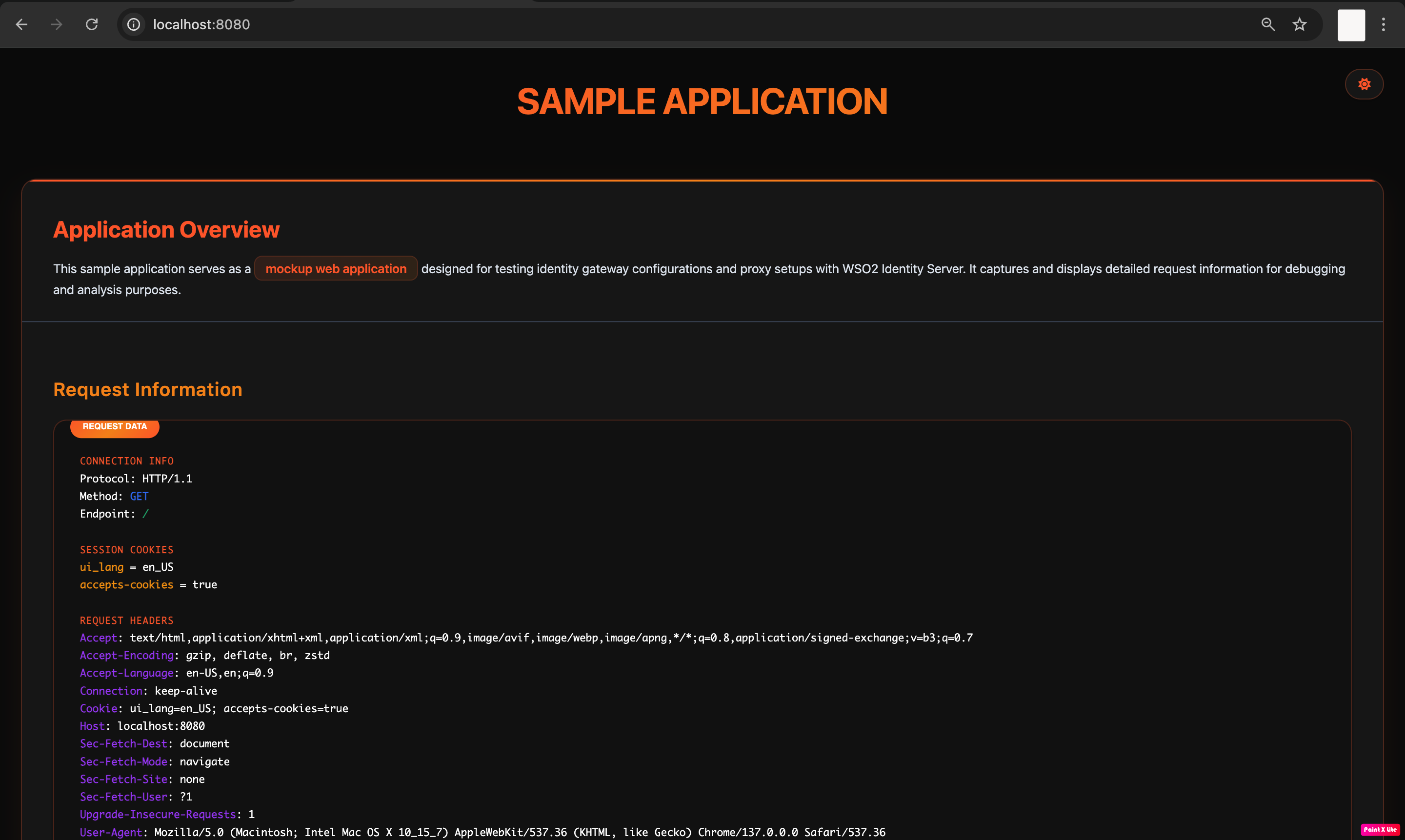This screenshot has width=1405, height=840.
Task: Click the Upgrade-Insecure-Requests header name
Action: click(158, 815)
